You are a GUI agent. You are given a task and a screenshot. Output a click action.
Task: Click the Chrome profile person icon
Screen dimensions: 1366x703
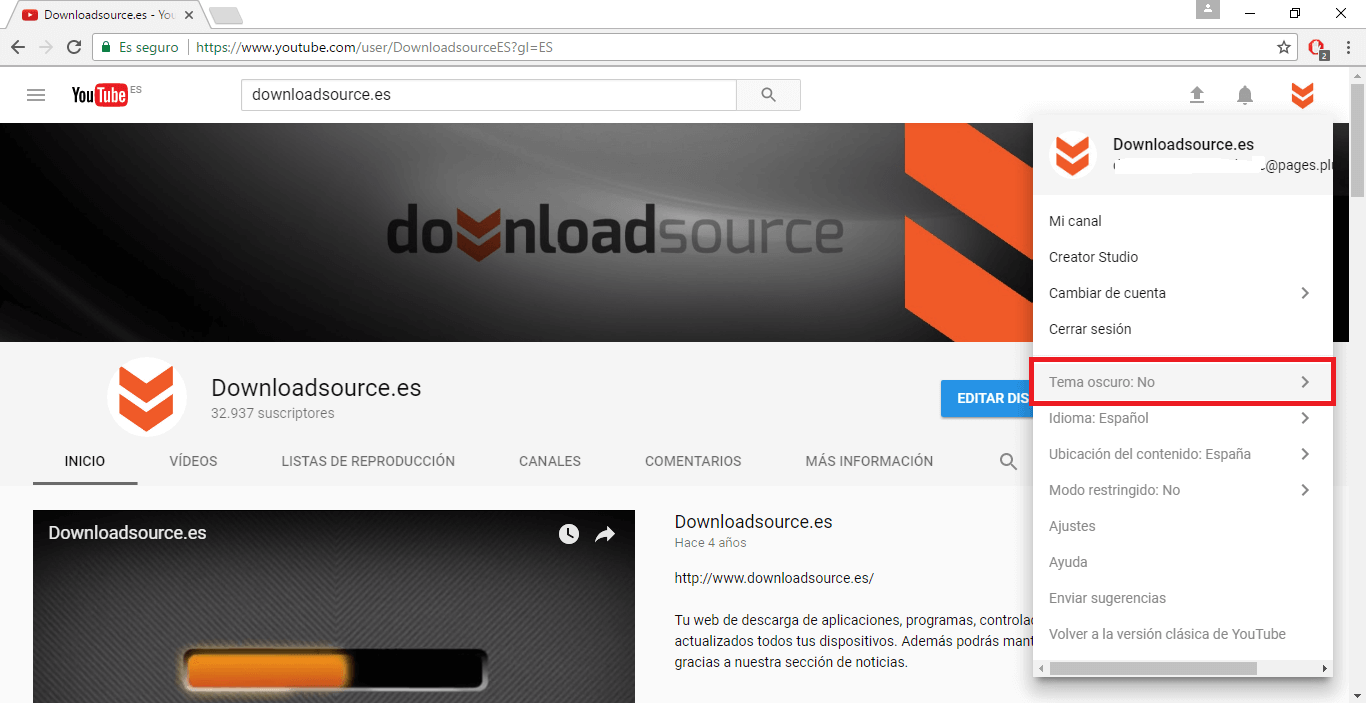pos(1209,10)
